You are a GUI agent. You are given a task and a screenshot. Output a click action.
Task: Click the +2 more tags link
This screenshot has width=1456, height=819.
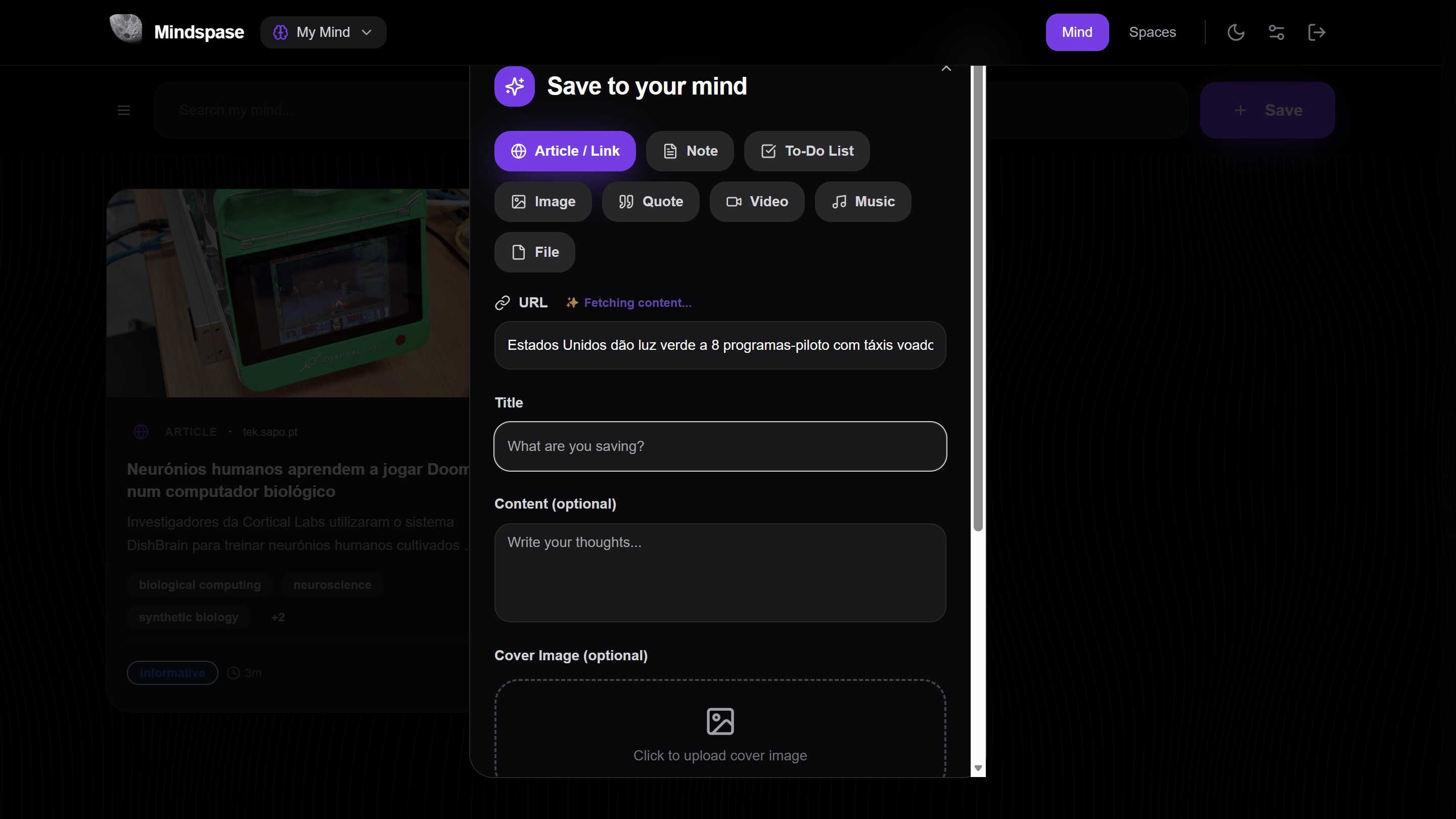278,617
